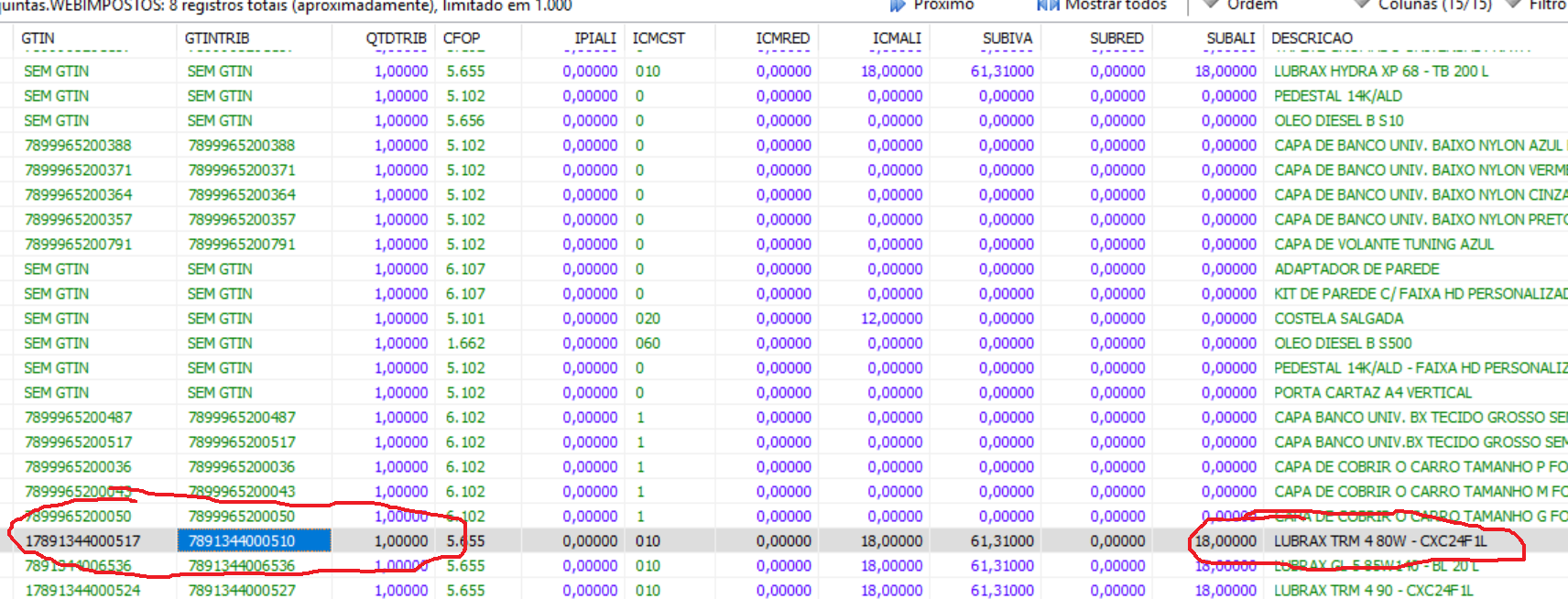Click the GTINTRIB column header
The image size is (1568, 599).
(x=217, y=38)
